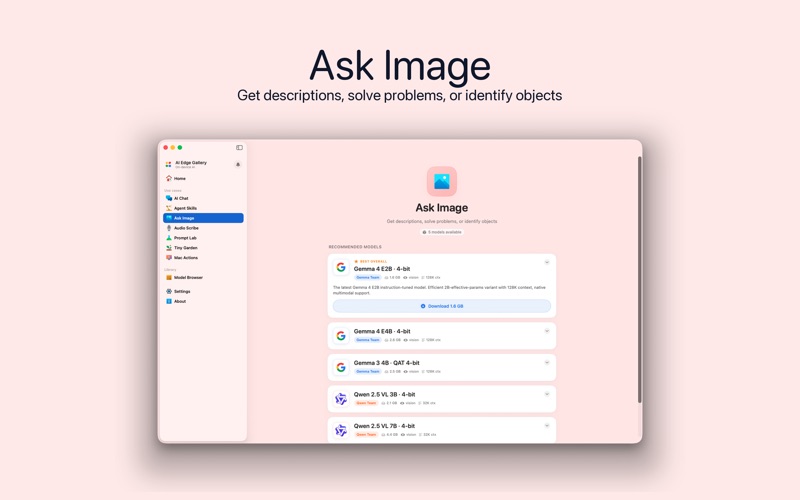Click the Gemma 4 E2B description text
Viewport: 800px width, 500px height.
(439, 290)
